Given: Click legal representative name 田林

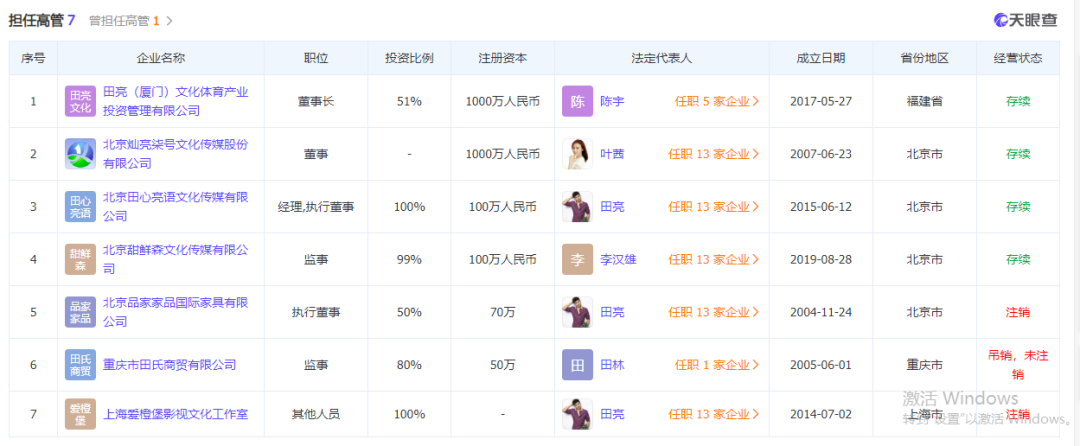Looking at the screenshot, I should pyautogui.click(x=612, y=365).
